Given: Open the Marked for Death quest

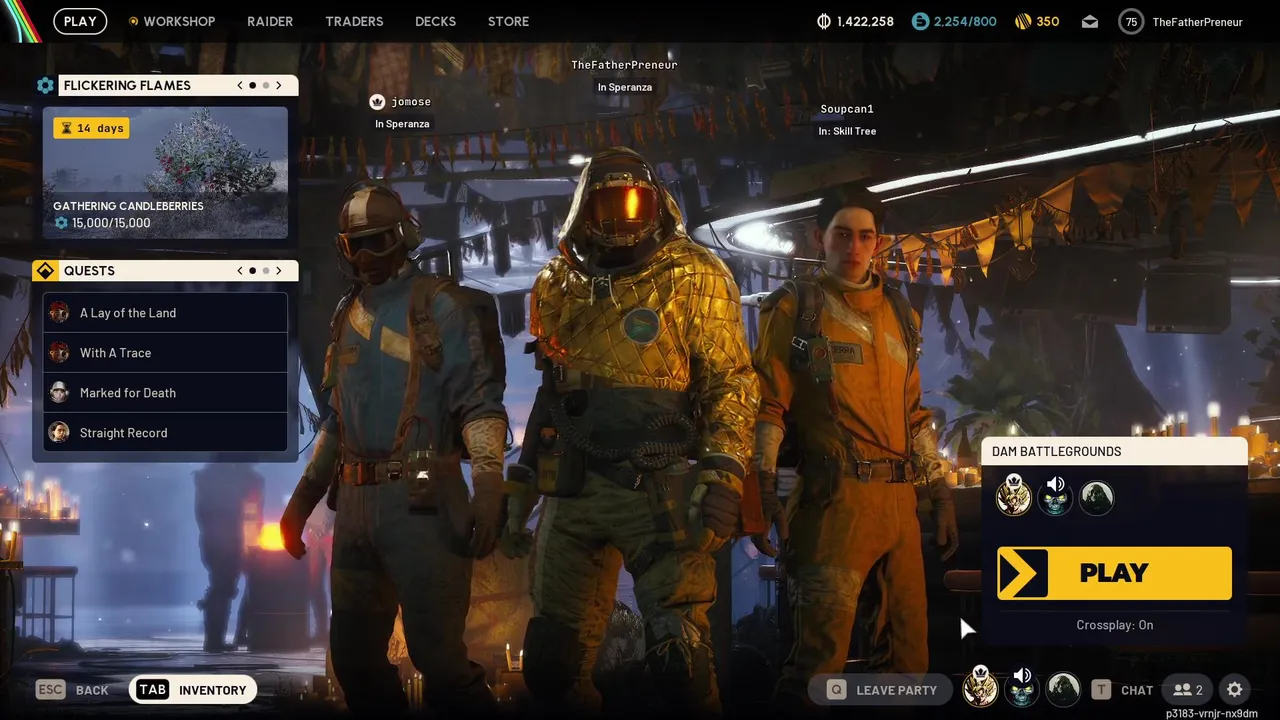Looking at the screenshot, I should [x=165, y=392].
